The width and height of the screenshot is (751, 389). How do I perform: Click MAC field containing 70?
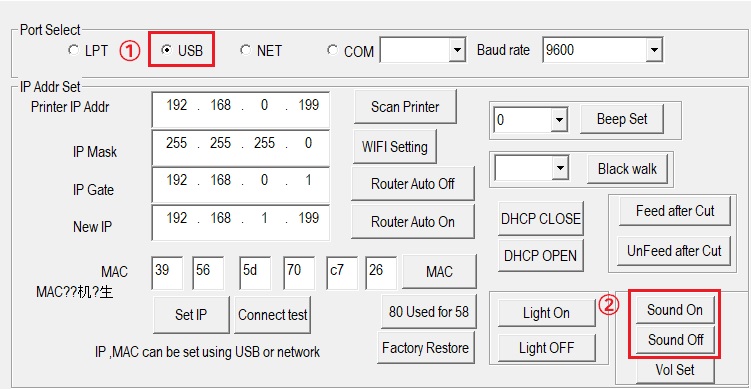pyautogui.click(x=299, y=273)
